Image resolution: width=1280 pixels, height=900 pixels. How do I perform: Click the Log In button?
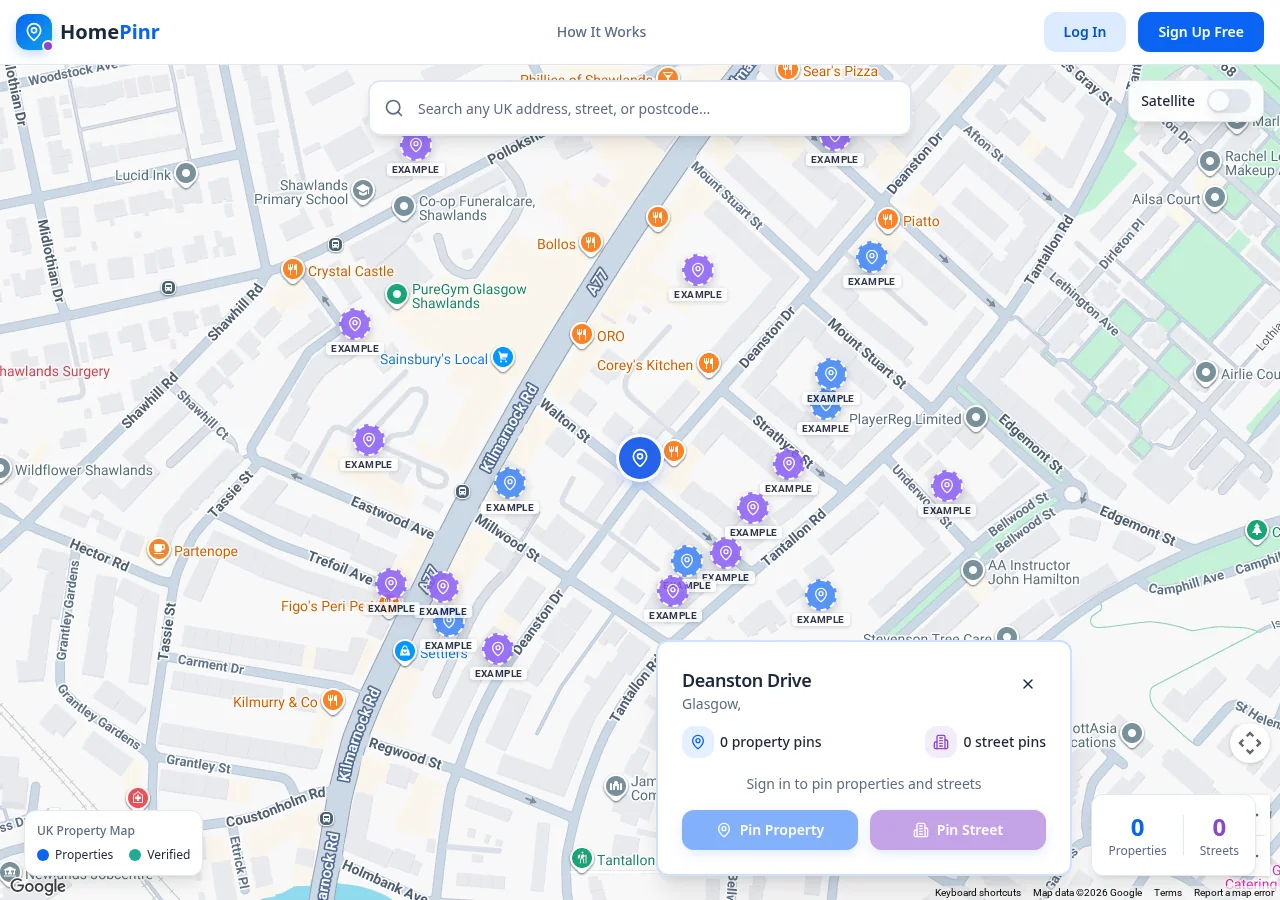tap(1084, 32)
